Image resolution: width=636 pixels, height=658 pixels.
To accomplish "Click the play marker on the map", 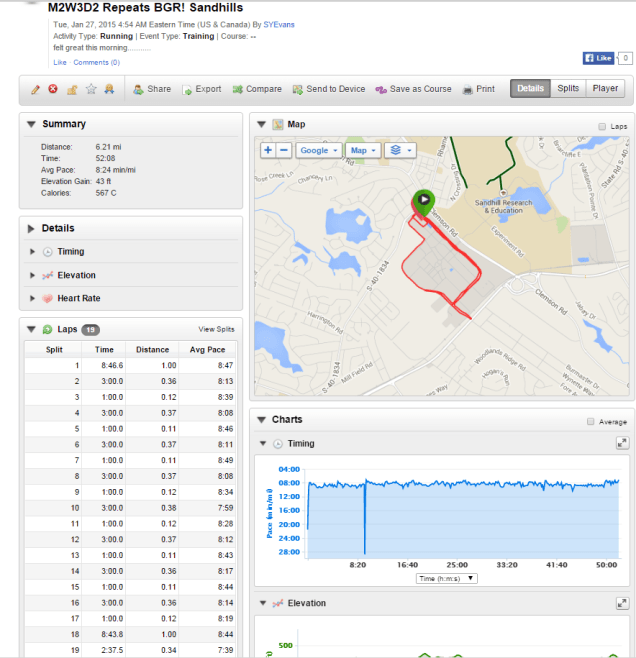I will [x=423, y=199].
